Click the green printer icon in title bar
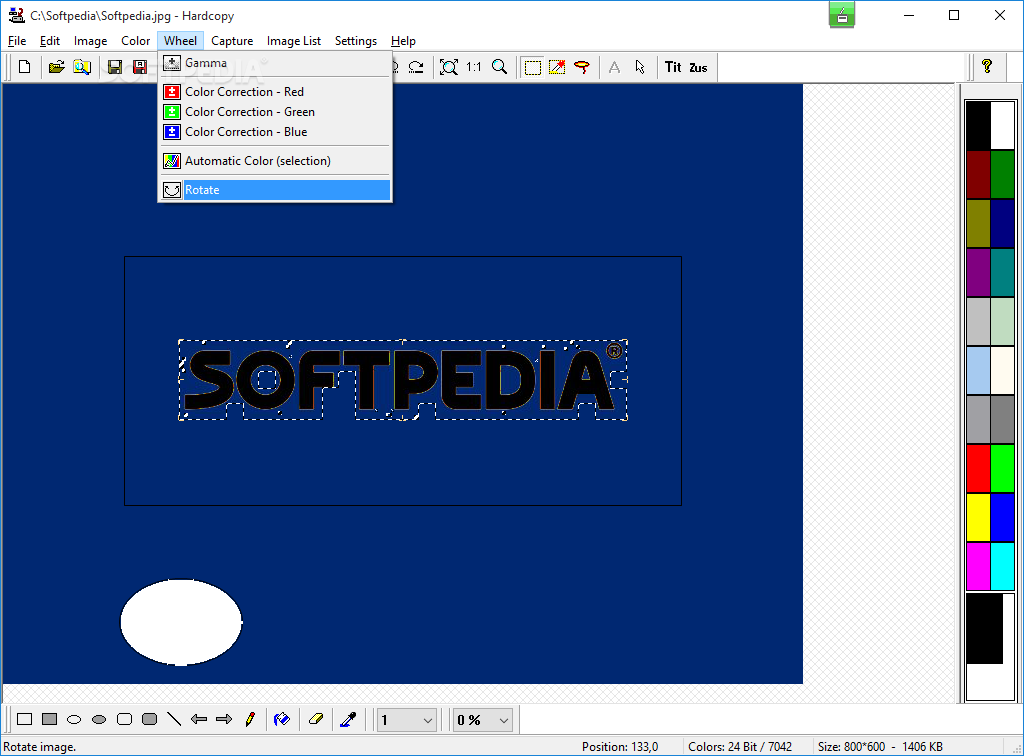1024x756 pixels. click(842, 15)
